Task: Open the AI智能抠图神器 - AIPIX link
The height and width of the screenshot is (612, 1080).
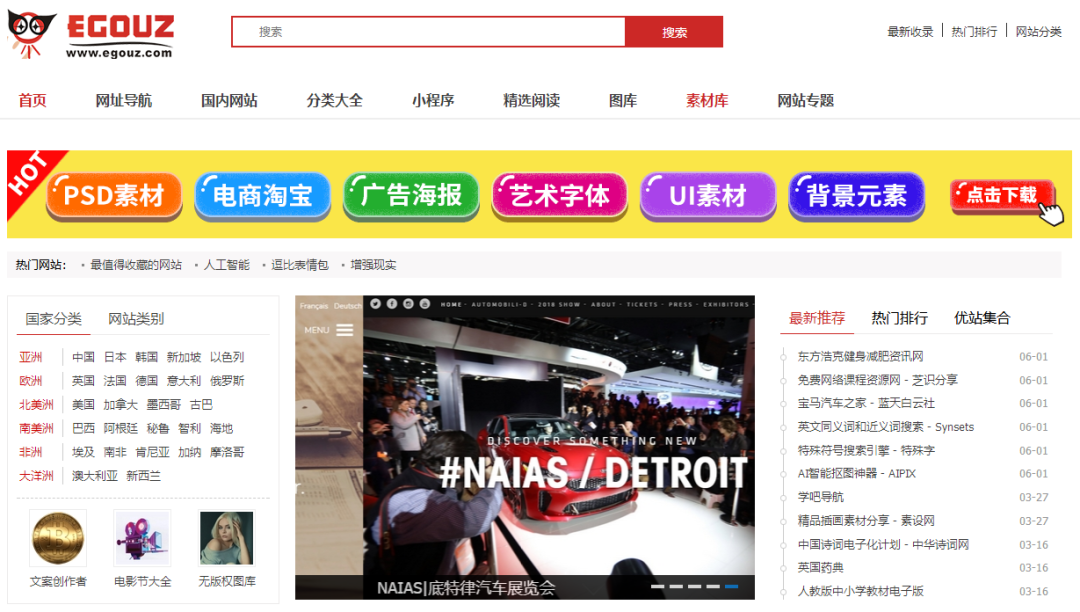Action: pos(857,474)
